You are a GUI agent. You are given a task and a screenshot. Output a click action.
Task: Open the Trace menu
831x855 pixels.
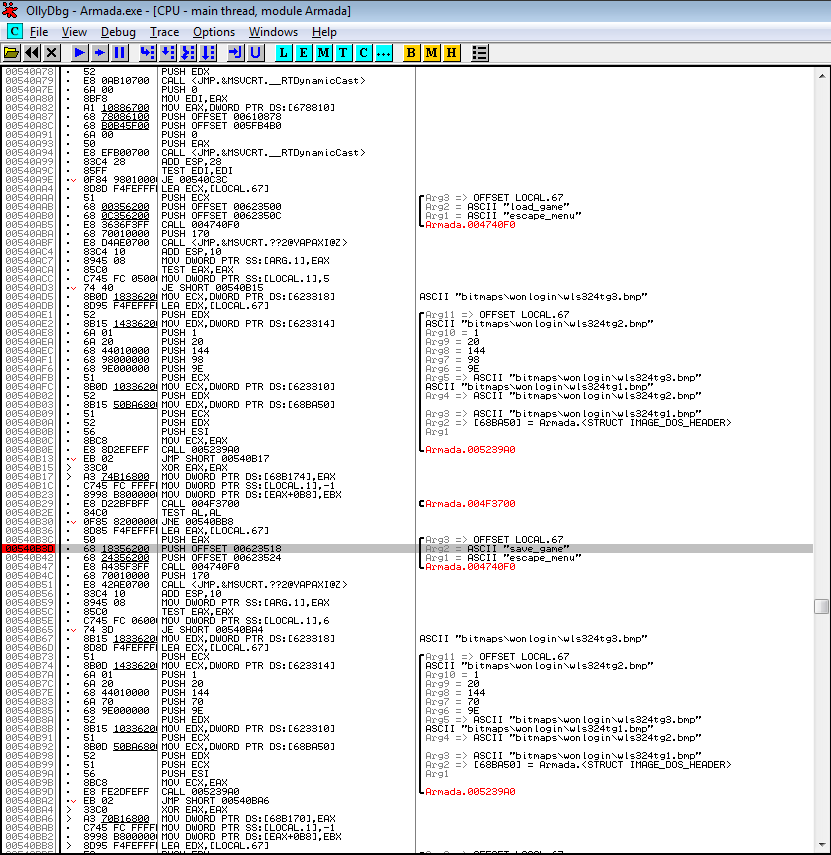(165, 32)
